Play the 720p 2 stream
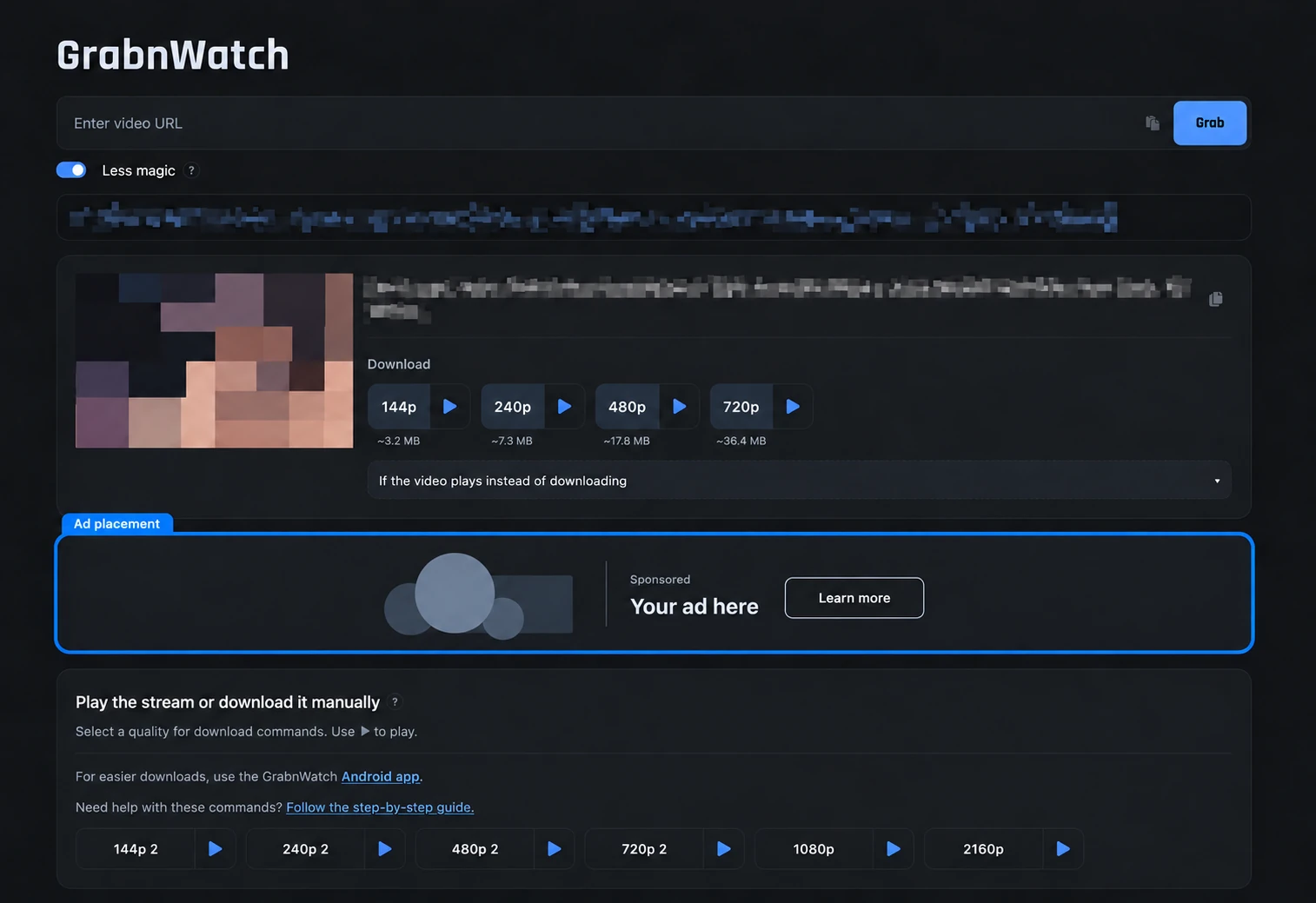The height and width of the screenshot is (903, 1316). [x=724, y=849]
